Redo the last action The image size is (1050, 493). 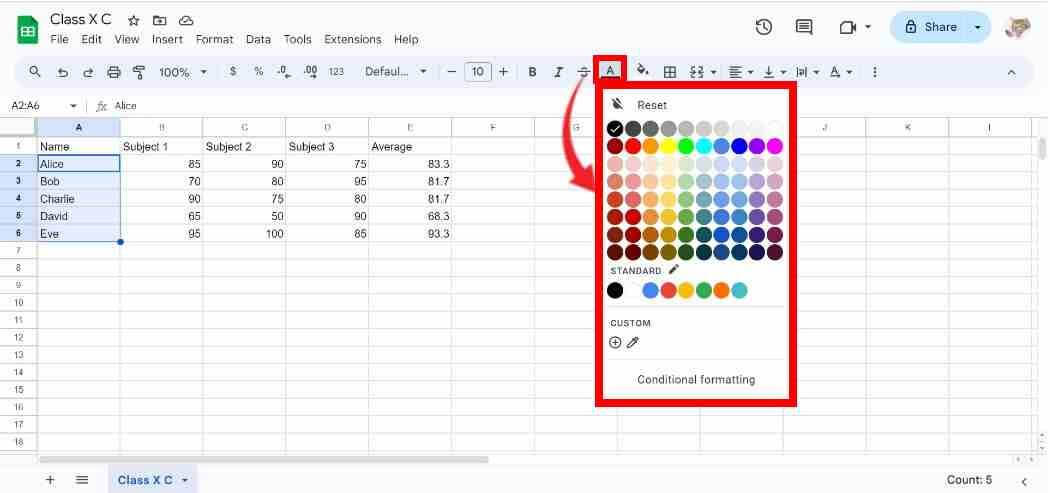[x=88, y=72]
